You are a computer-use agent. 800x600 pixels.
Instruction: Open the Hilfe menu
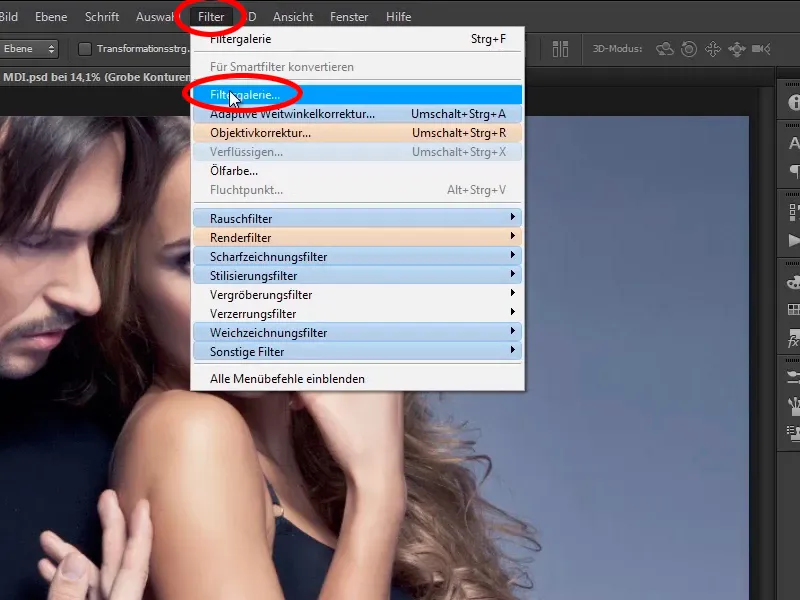point(398,17)
